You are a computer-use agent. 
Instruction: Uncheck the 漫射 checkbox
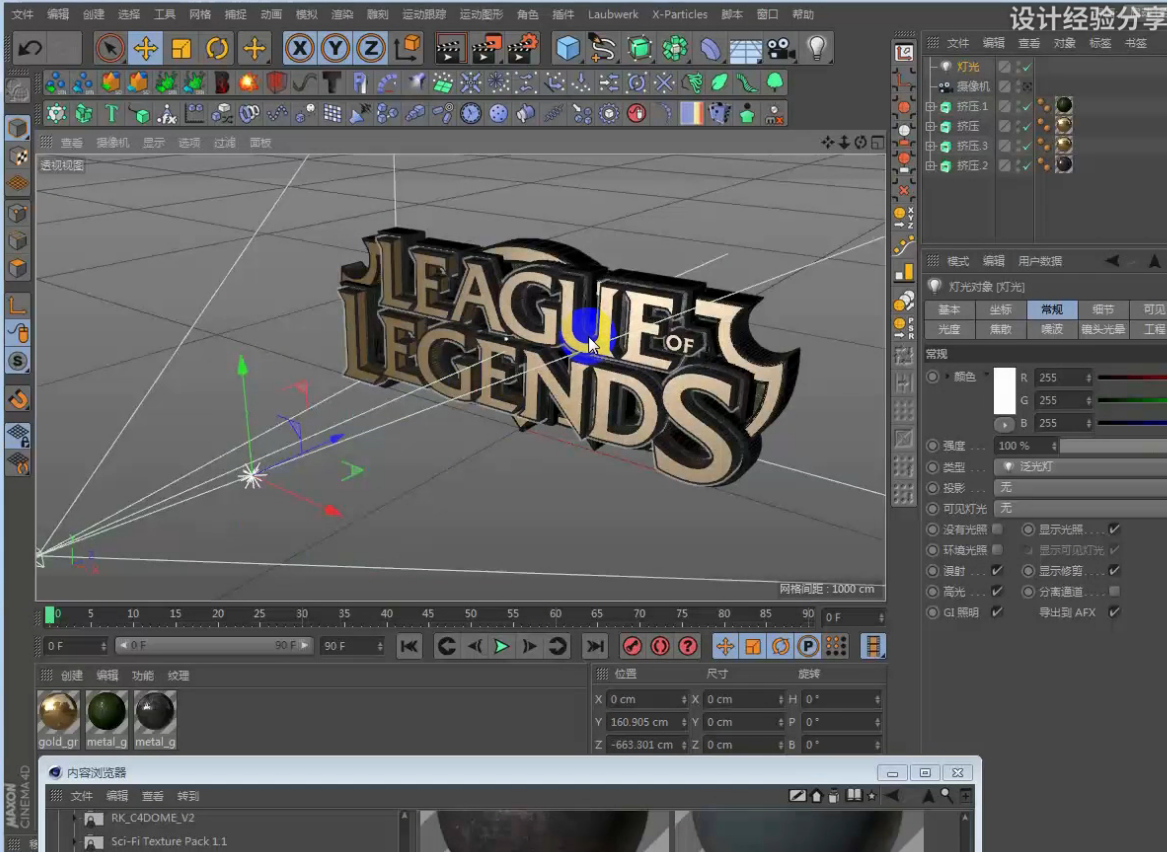click(997, 571)
